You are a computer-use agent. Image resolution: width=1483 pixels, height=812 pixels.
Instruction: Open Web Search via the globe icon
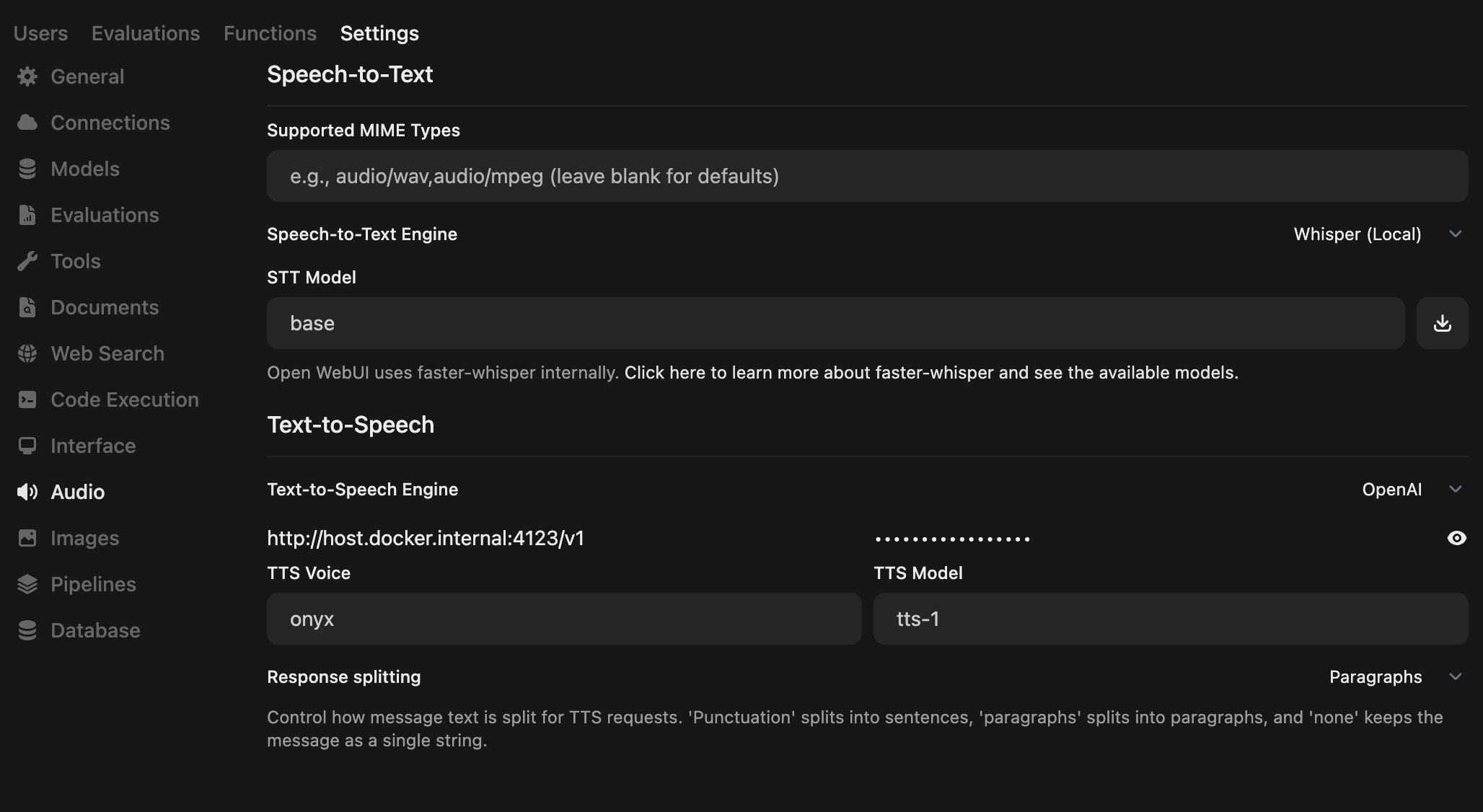(27, 353)
